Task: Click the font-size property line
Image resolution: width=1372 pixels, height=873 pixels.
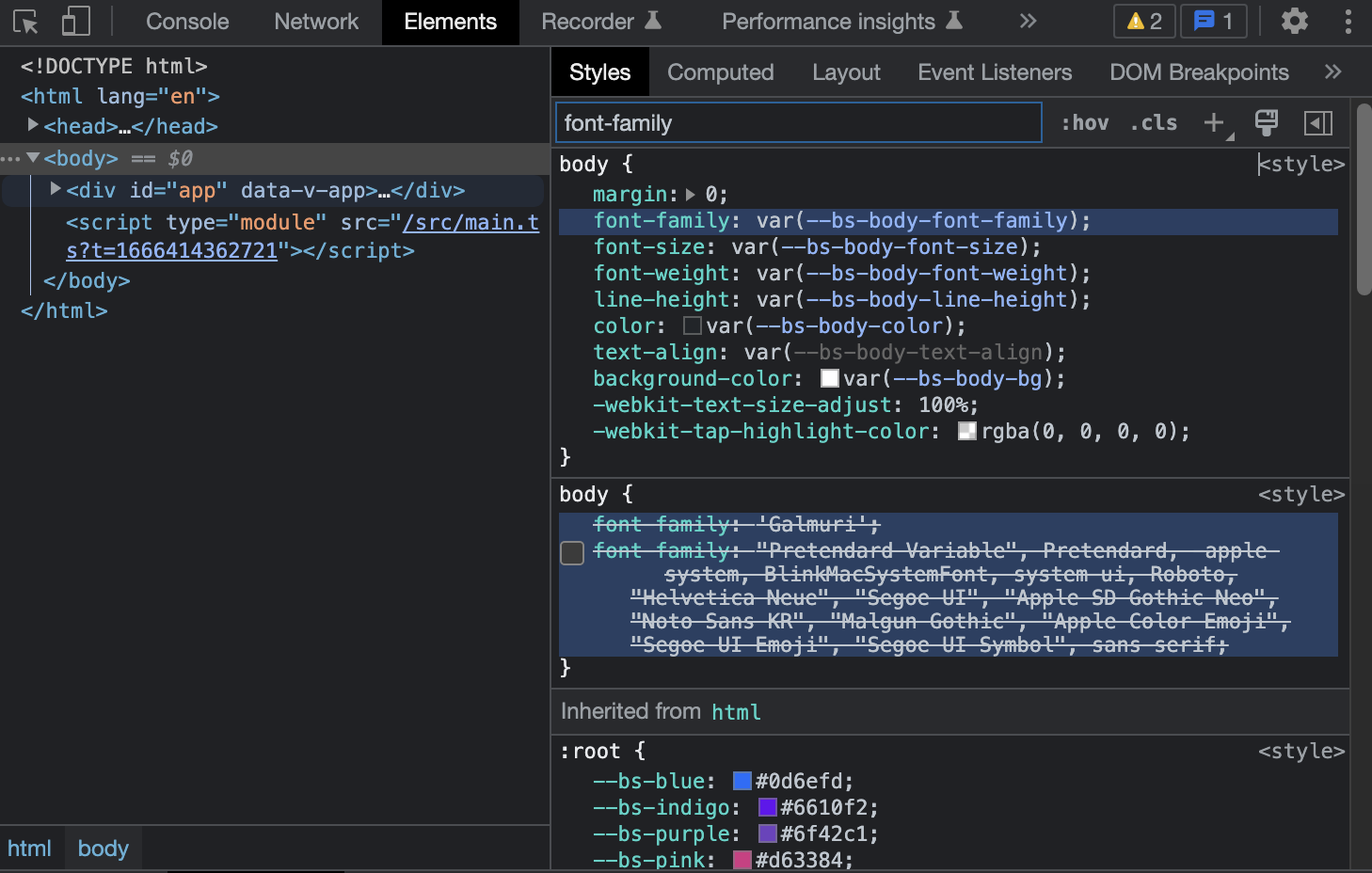Action: point(818,246)
